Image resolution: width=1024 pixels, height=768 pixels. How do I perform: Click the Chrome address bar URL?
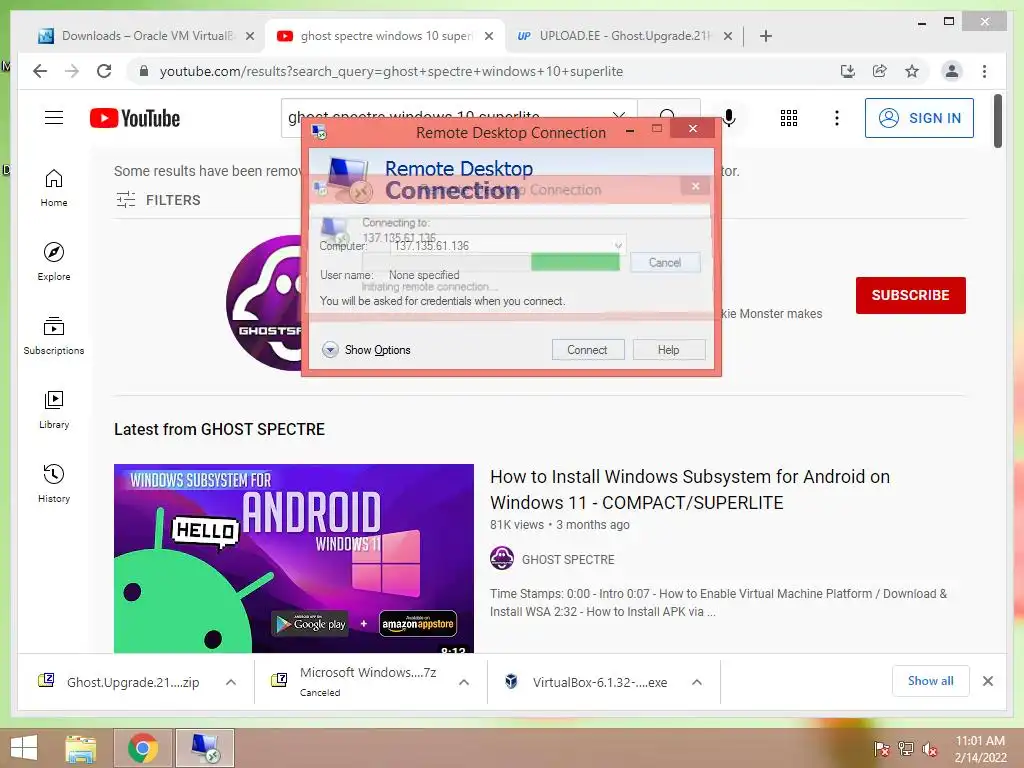click(391, 71)
